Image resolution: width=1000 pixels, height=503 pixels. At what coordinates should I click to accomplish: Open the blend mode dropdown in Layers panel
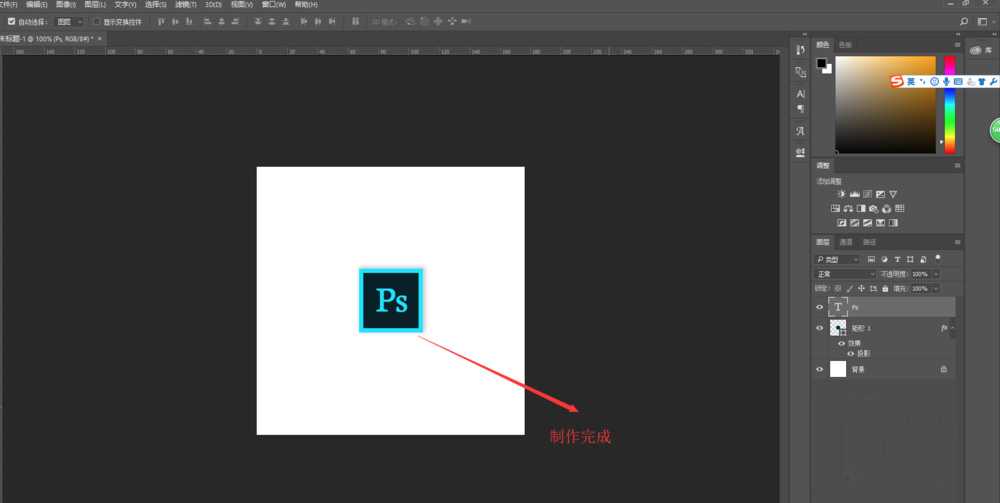click(845, 274)
